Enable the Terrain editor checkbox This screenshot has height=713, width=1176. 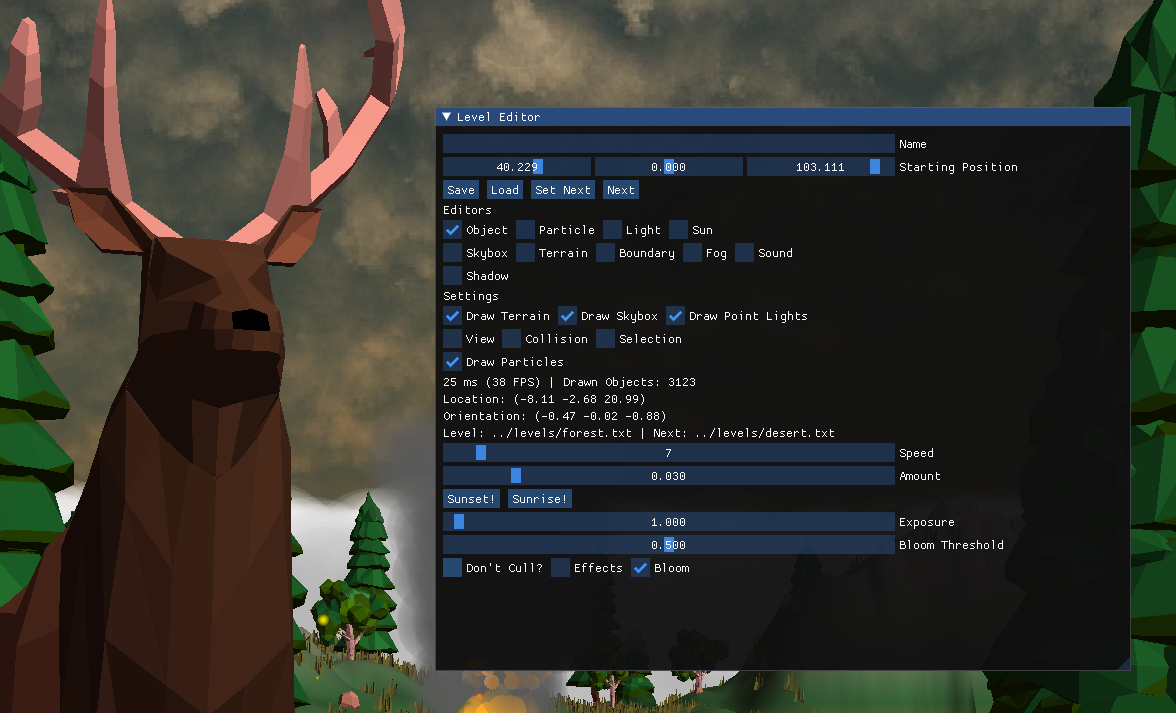click(525, 253)
